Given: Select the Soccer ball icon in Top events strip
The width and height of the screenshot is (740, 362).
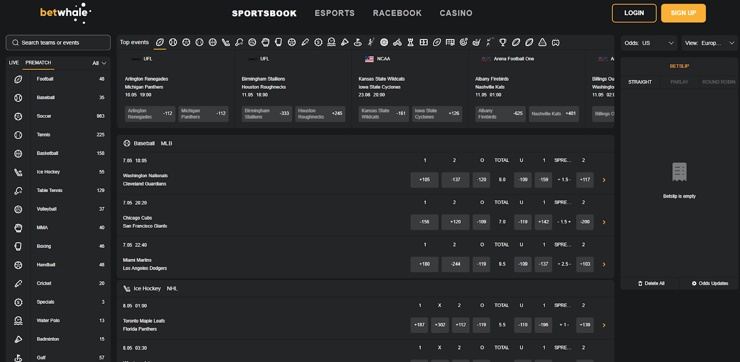Looking at the screenshot, I should point(186,42).
